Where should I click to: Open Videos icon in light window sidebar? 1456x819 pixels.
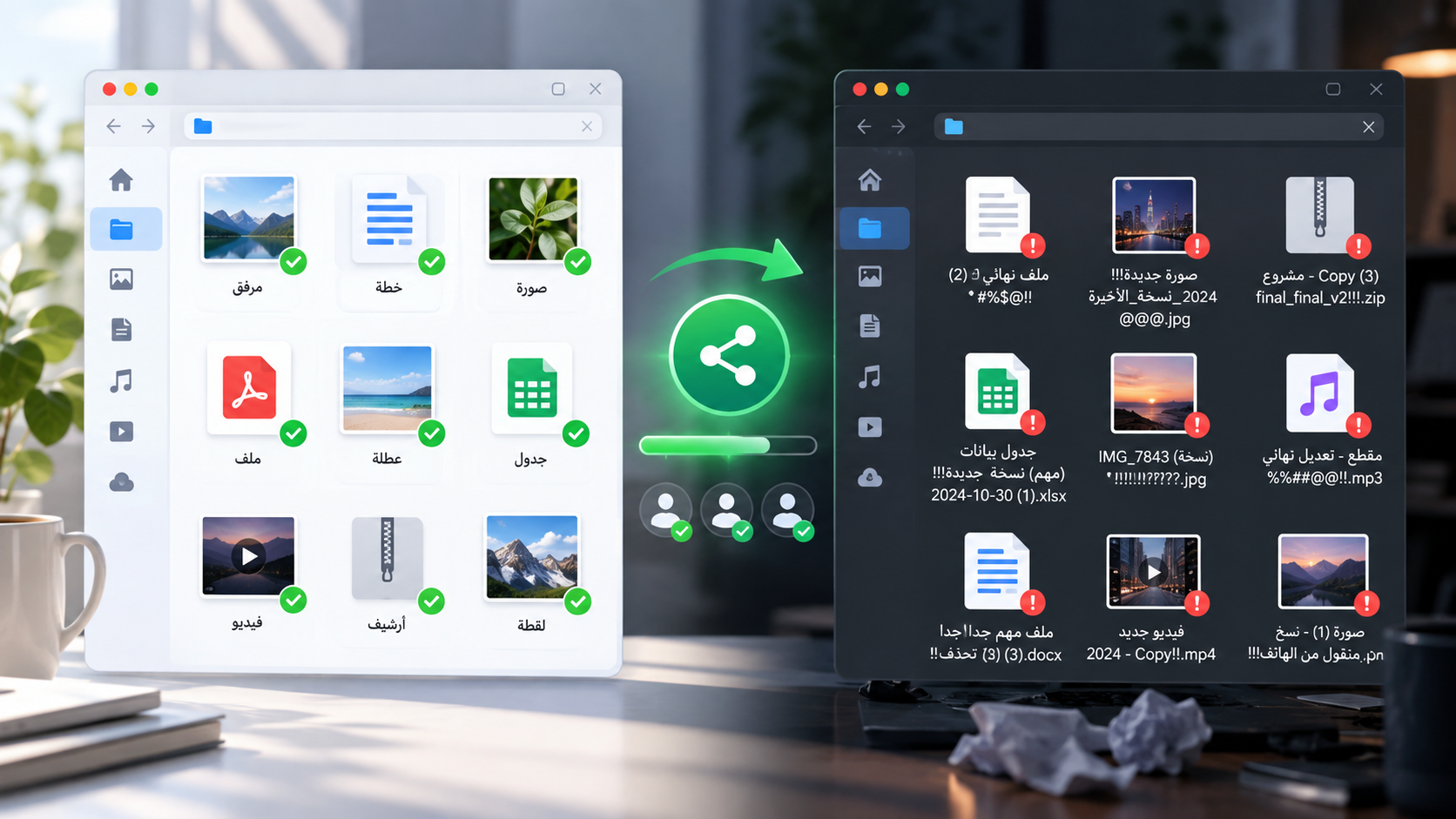[121, 431]
